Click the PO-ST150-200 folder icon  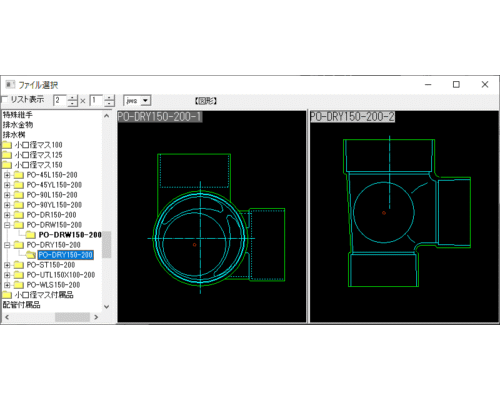[19, 265]
